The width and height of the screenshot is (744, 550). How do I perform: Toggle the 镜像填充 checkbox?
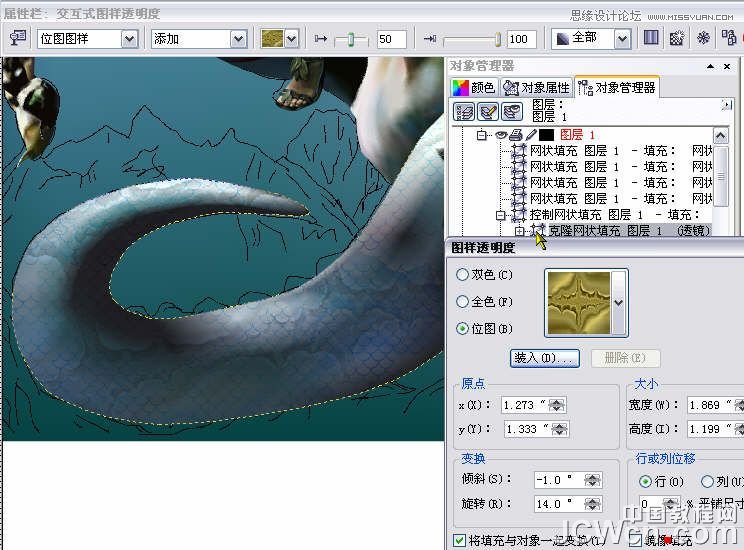coord(635,540)
